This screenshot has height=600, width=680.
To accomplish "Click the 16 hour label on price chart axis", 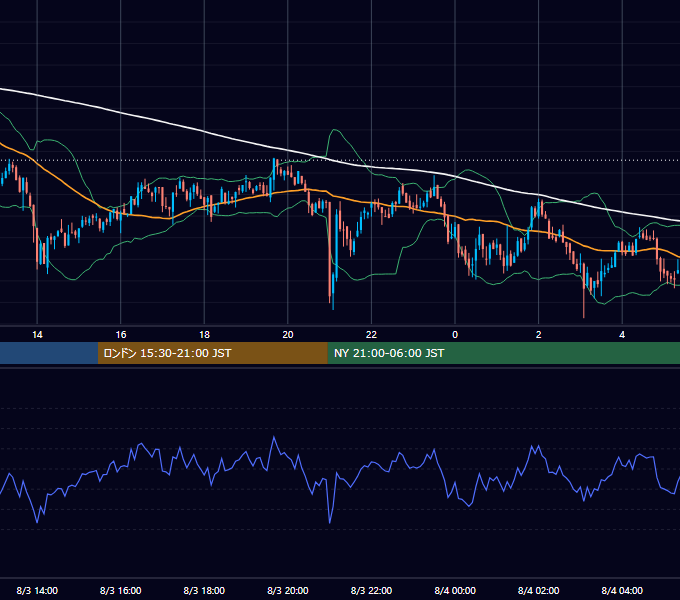I will click(121, 335).
